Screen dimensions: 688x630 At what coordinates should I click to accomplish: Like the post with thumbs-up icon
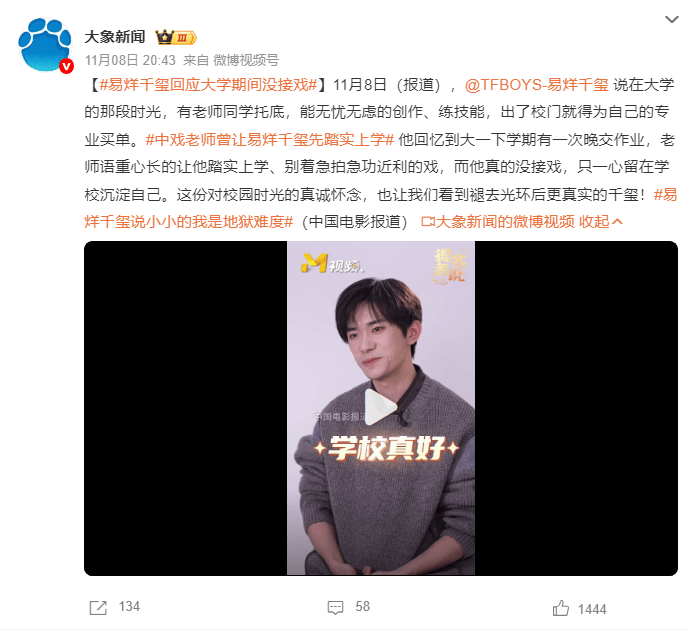coord(561,609)
